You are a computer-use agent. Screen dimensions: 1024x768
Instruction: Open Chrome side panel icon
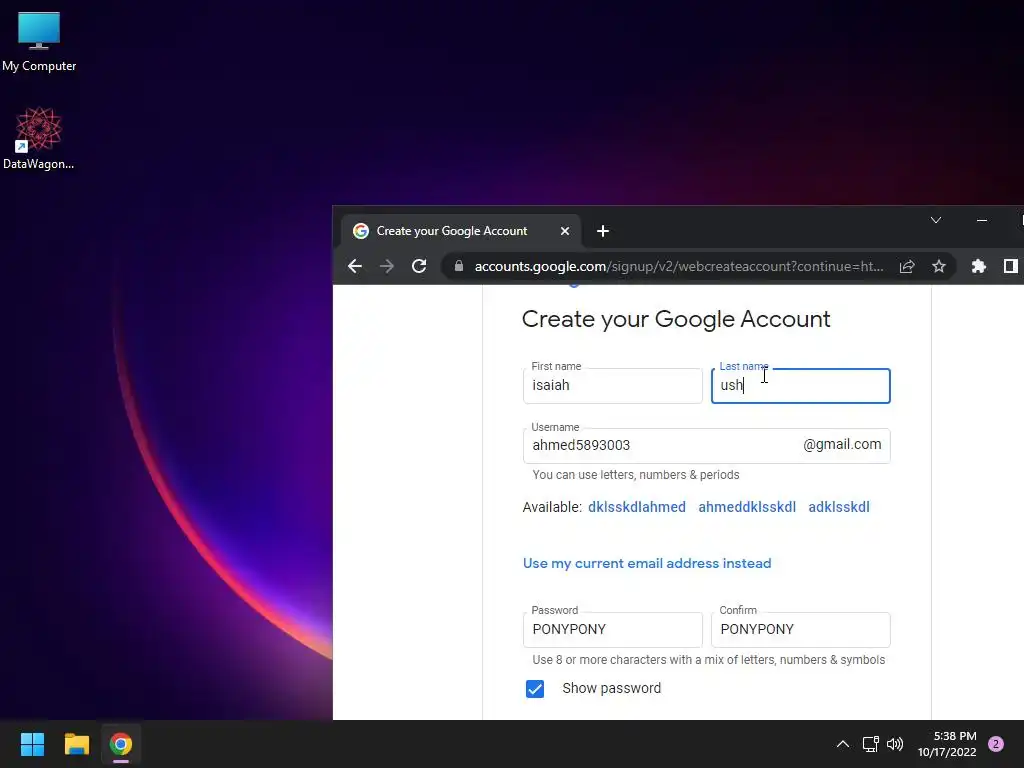coord(1010,266)
